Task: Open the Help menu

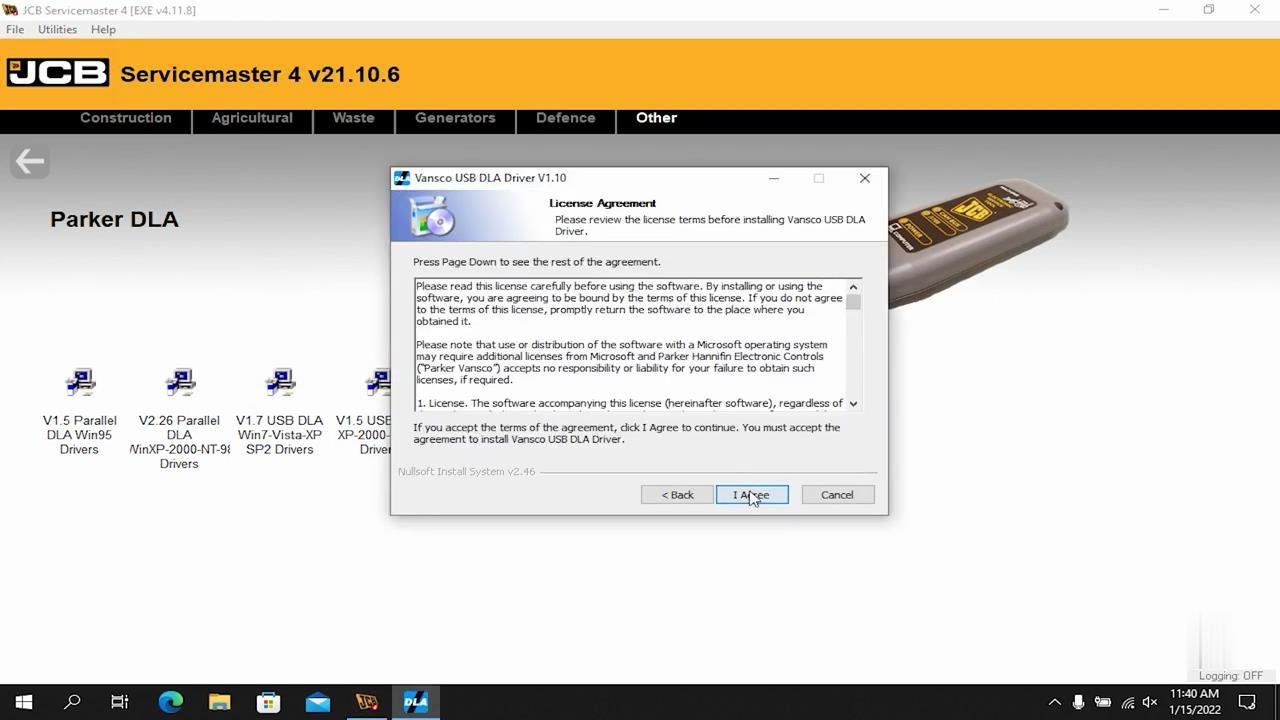Action: (103, 29)
